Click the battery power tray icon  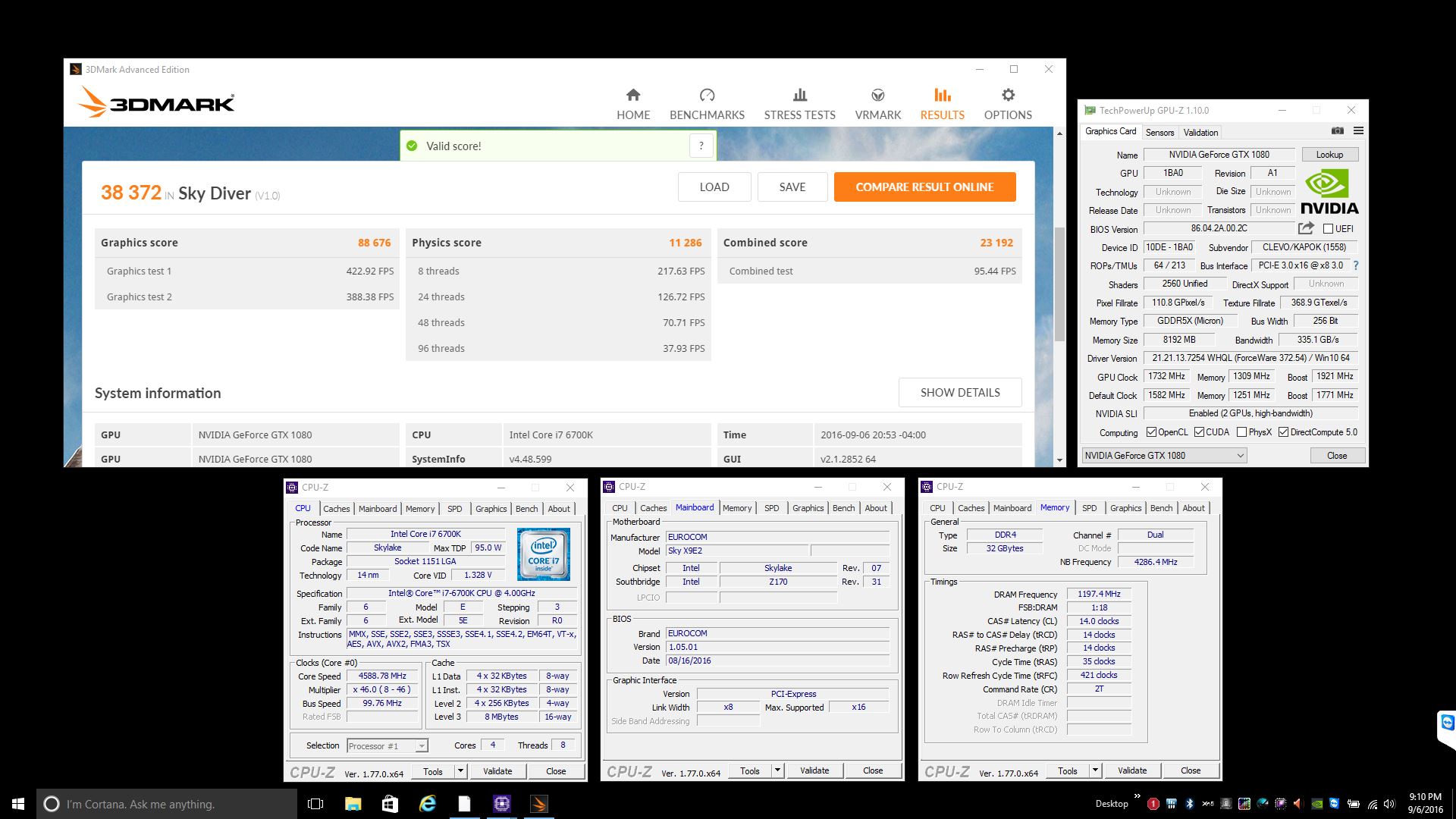[x=1354, y=804]
